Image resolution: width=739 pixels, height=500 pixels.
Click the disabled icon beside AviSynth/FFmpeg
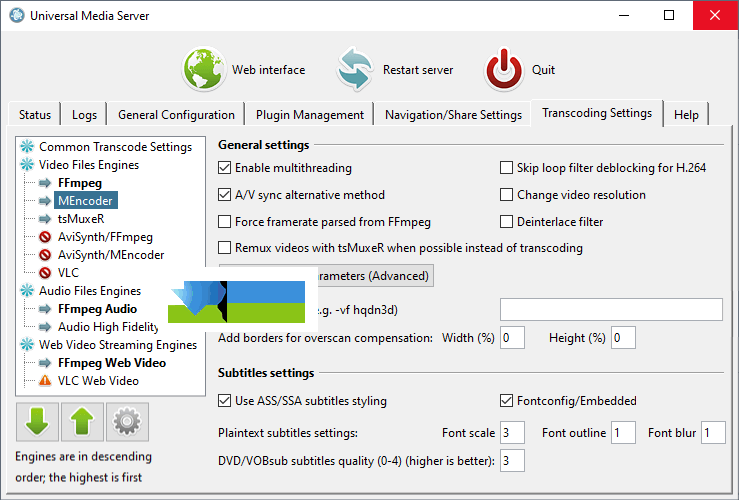click(x=45, y=237)
